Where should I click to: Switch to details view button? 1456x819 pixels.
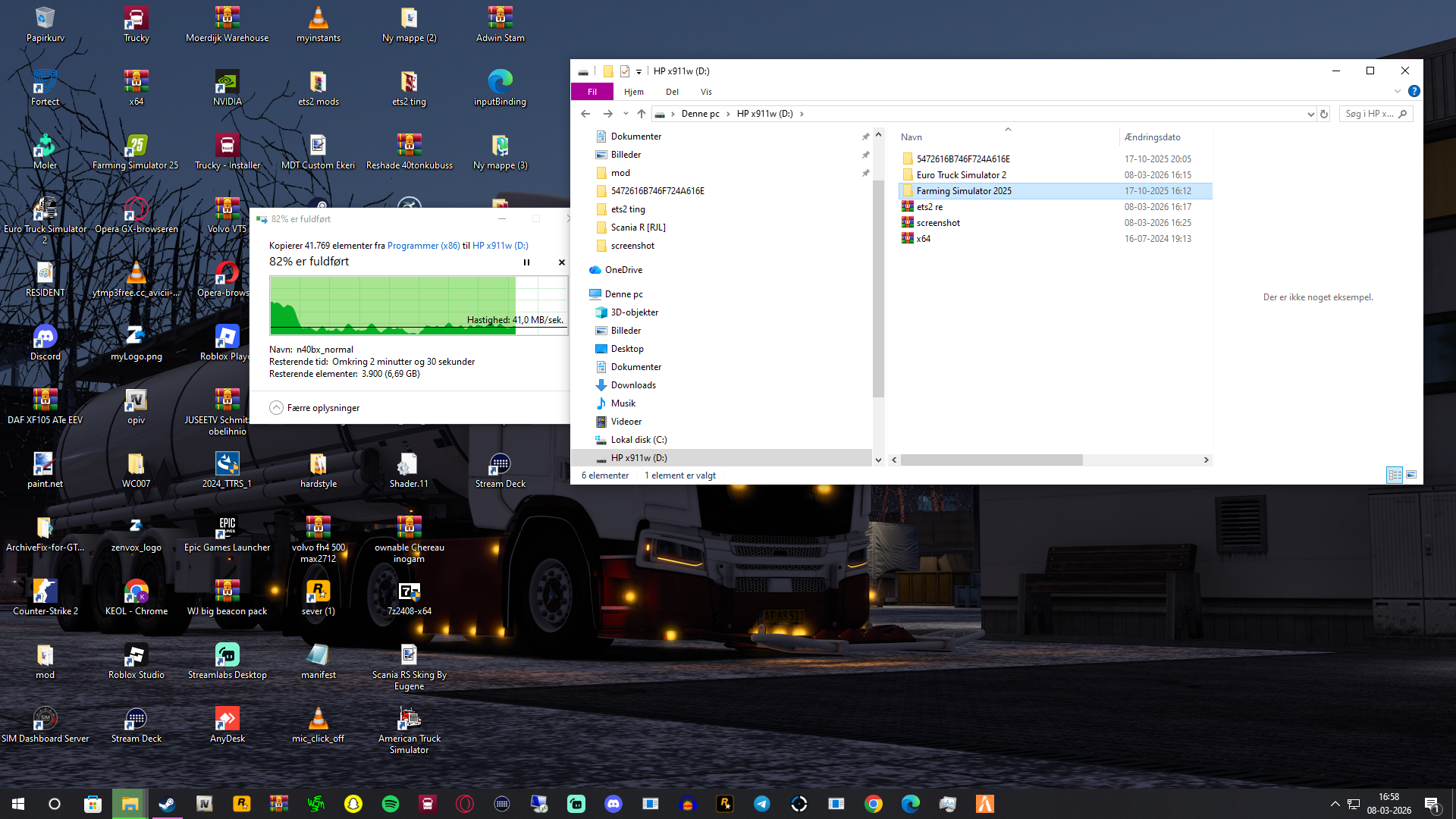[1395, 475]
